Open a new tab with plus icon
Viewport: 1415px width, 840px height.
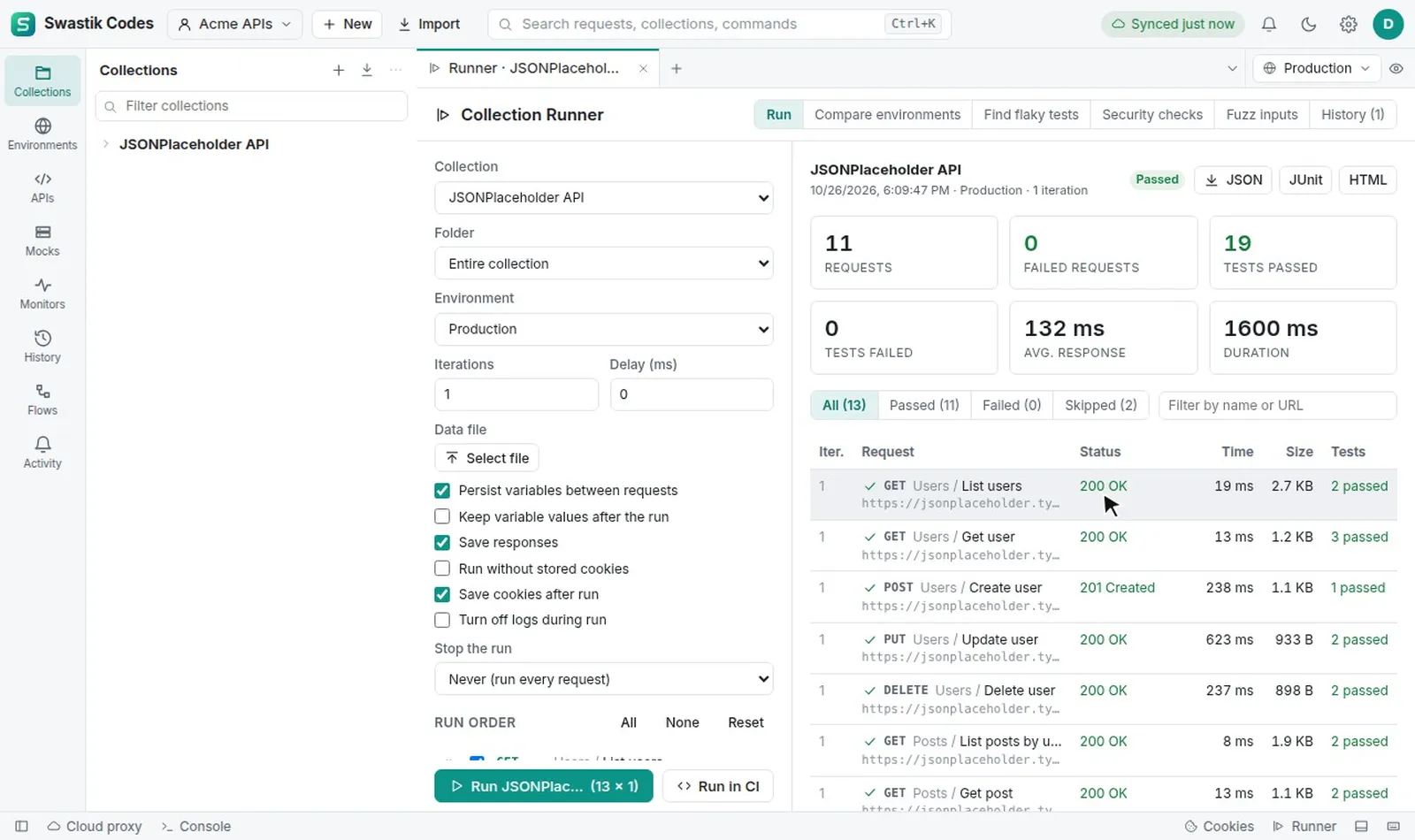(677, 68)
